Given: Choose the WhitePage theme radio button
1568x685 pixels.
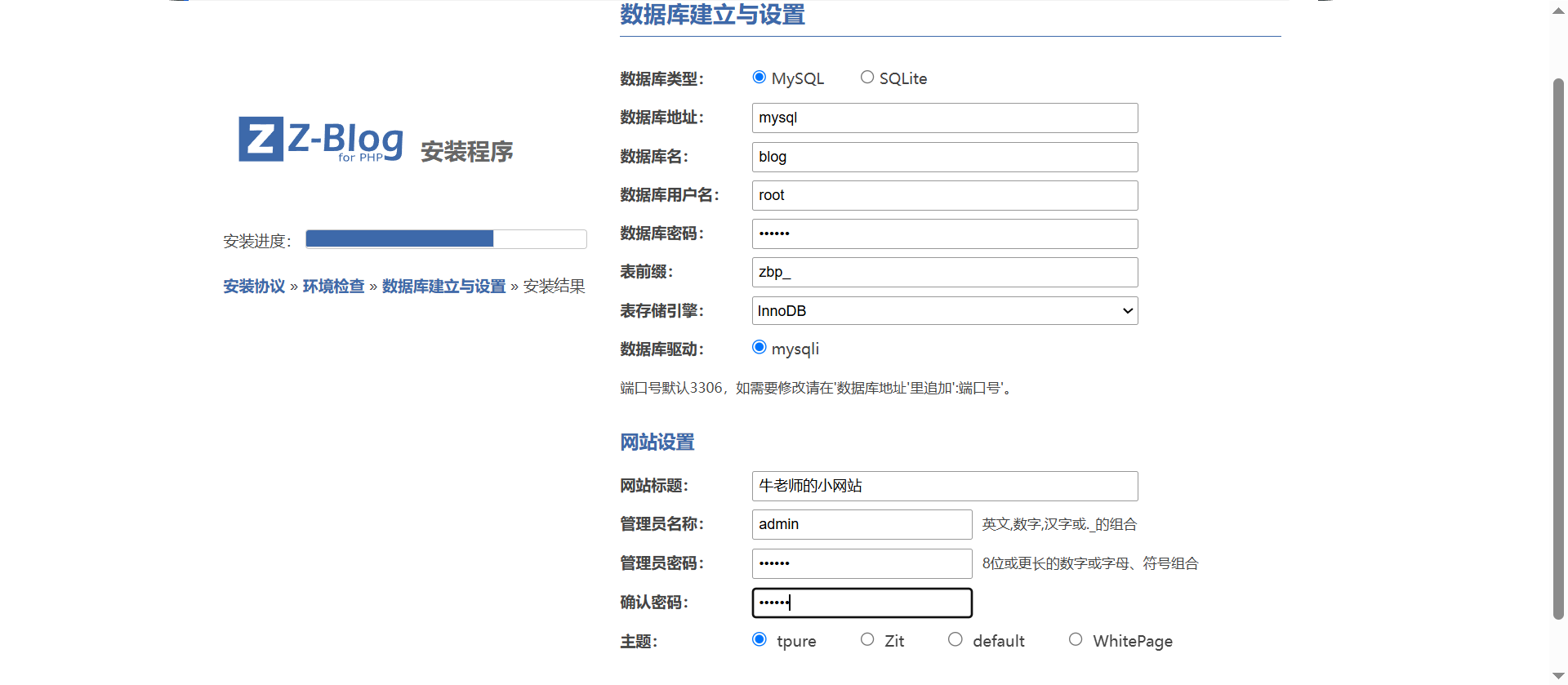Looking at the screenshot, I should point(1076,639).
